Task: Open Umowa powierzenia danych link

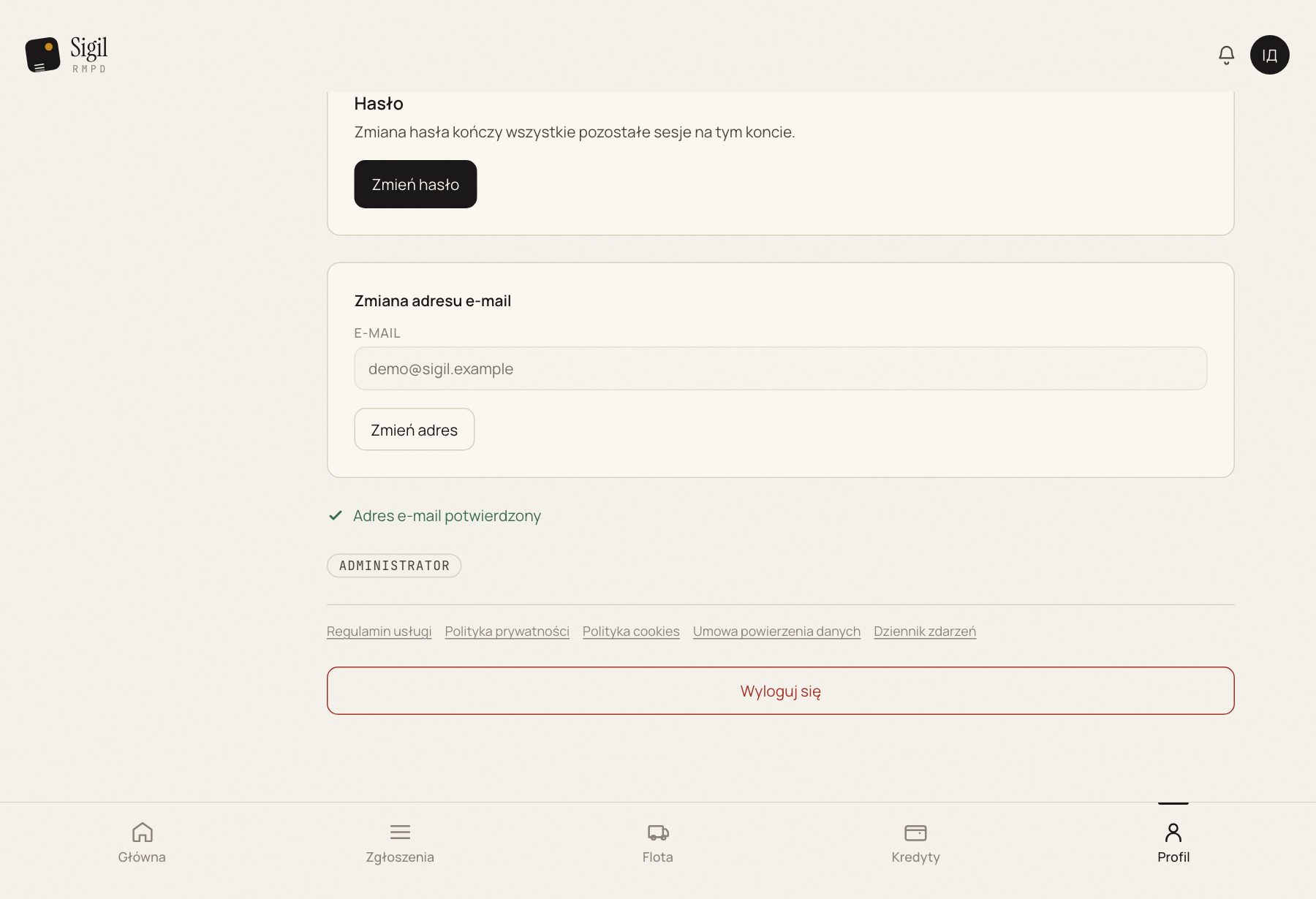Action: tap(776, 631)
